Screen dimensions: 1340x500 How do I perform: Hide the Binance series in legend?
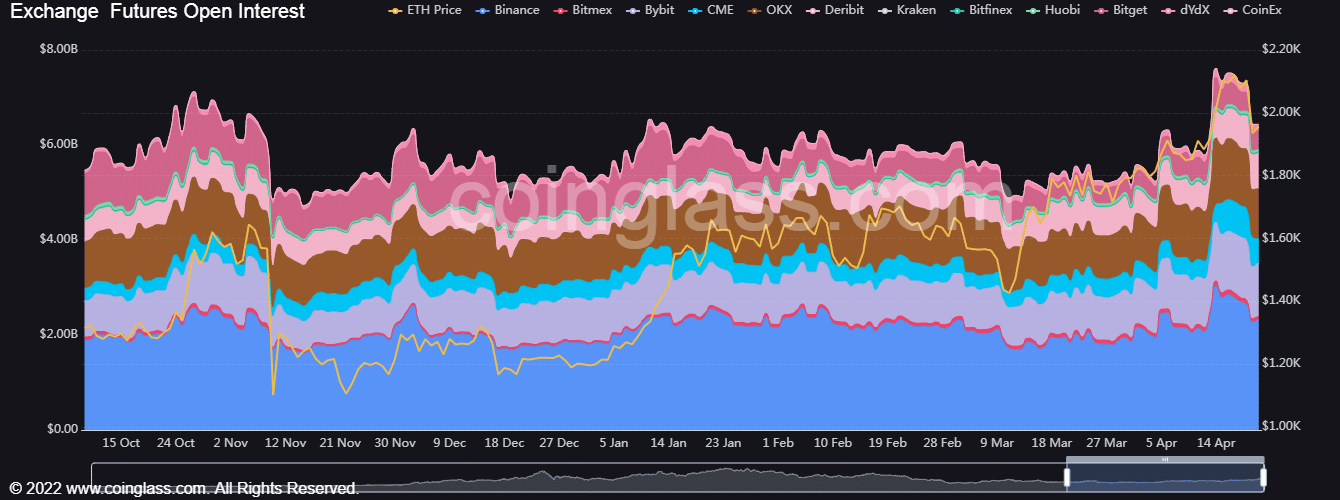point(509,10)
